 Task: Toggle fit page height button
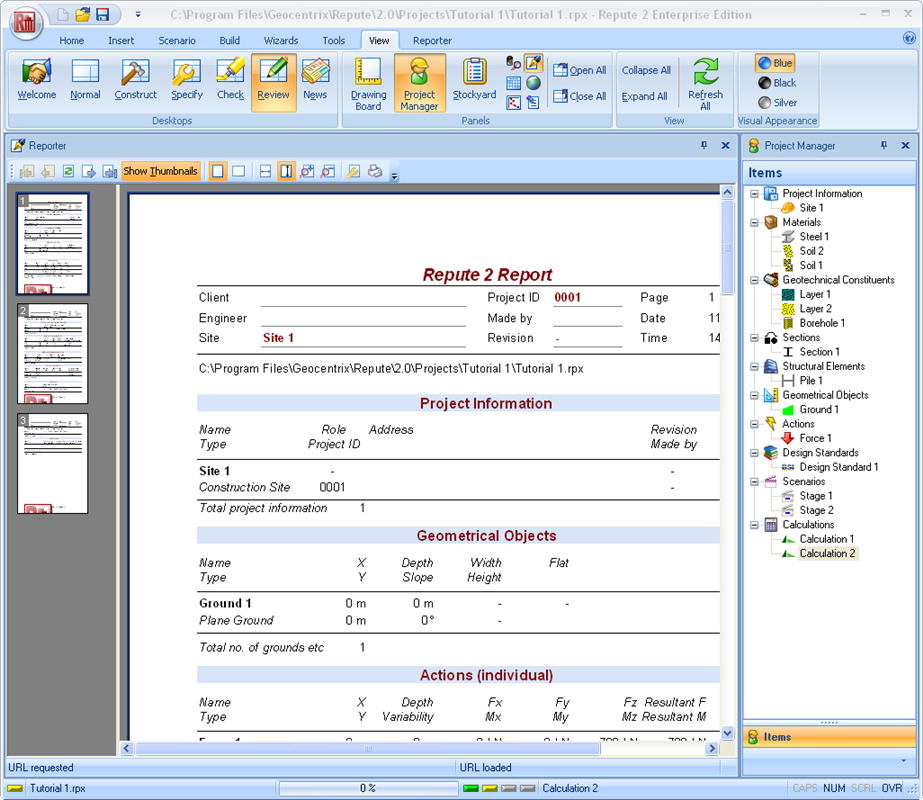coord(286,171)
